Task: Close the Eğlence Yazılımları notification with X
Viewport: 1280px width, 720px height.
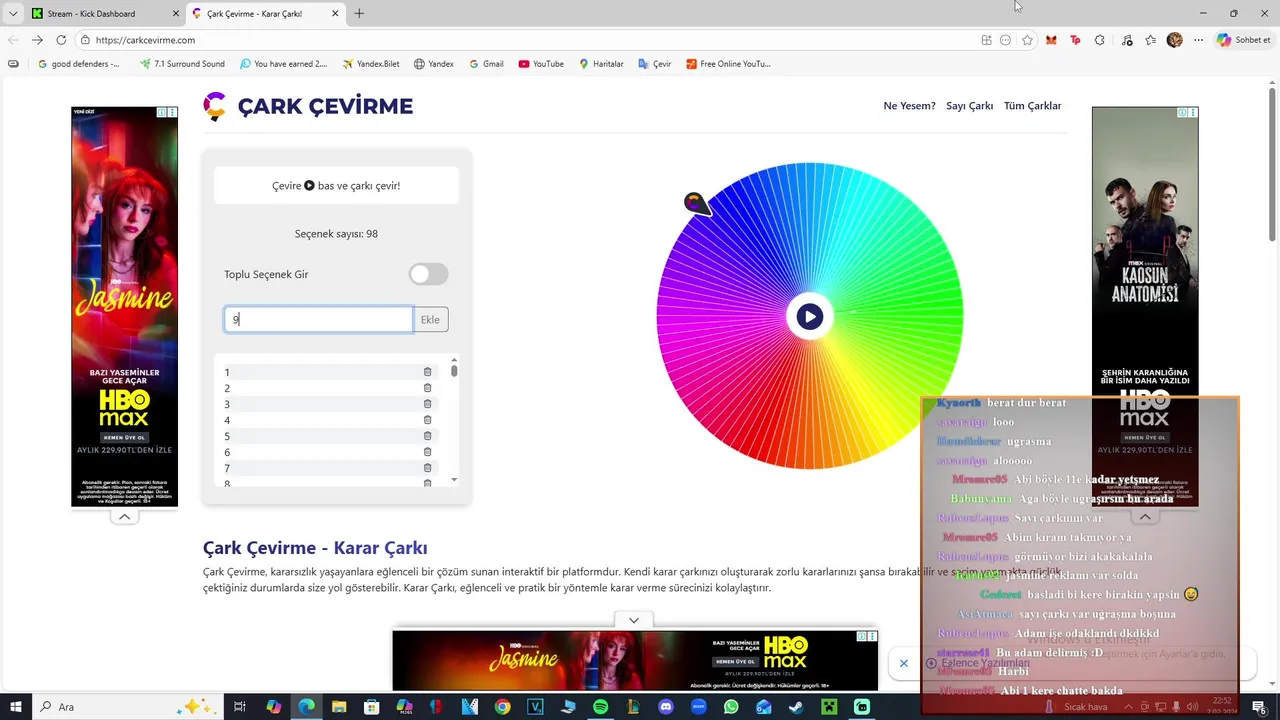Action: pyautogui.click(x=903, y=663)
